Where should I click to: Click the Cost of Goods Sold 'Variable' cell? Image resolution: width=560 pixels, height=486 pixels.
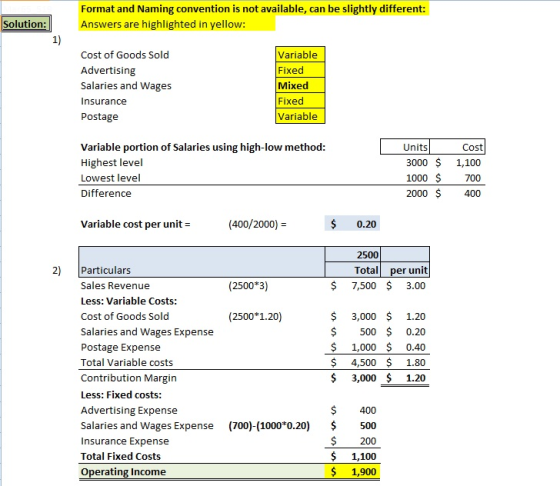coord(300,55)
